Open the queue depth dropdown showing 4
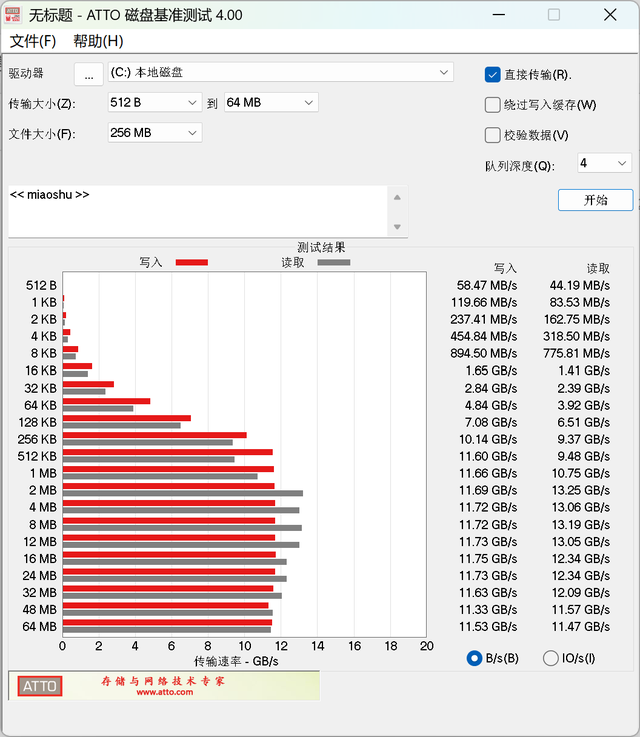The width and height of the screenshot is (640, 737). pyautogui.click(x=604, y=163)
